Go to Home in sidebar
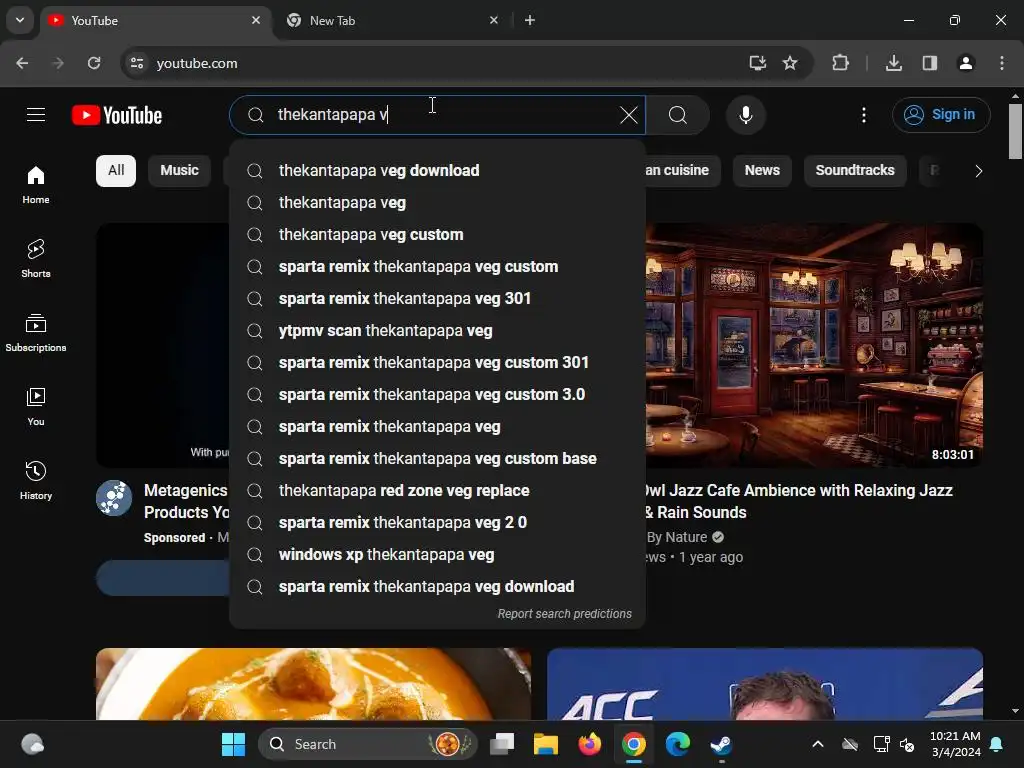The image size is (1024, 768). click(36, 185)
